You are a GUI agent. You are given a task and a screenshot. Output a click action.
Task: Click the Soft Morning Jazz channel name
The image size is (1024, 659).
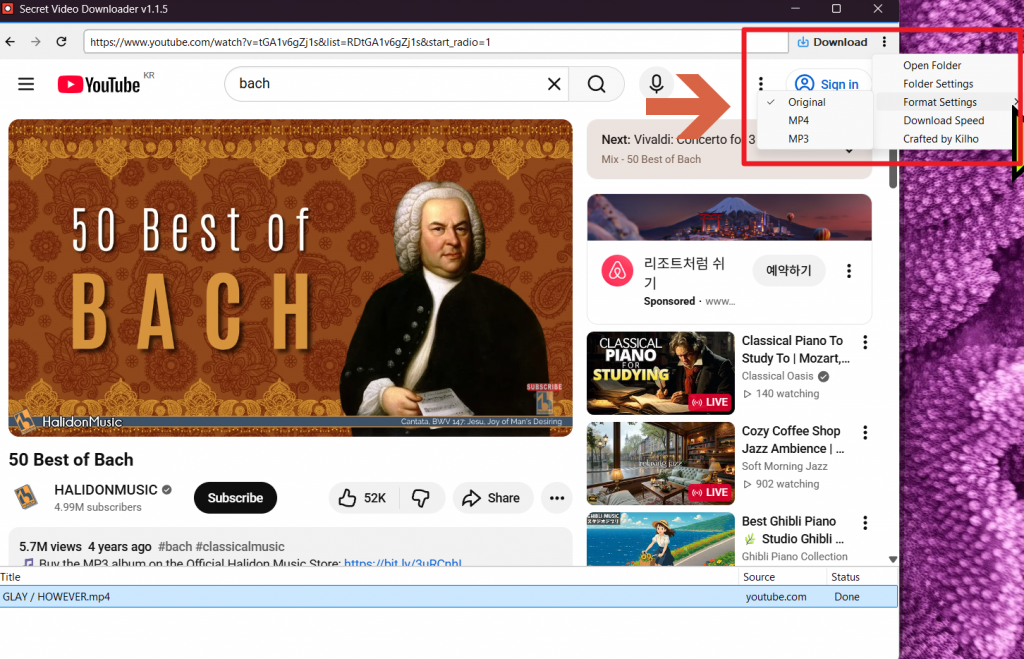click(x=784, y=466)
